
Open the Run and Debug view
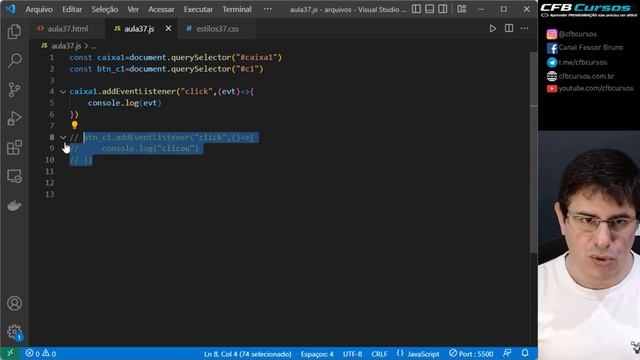pyautogui.click(x=14, y=118)
